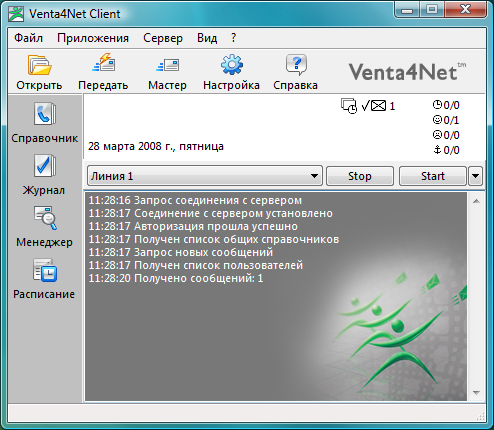The image size is (494, 430).
Task: Open Настройка gear settings icon
Action: coord(232,64)
